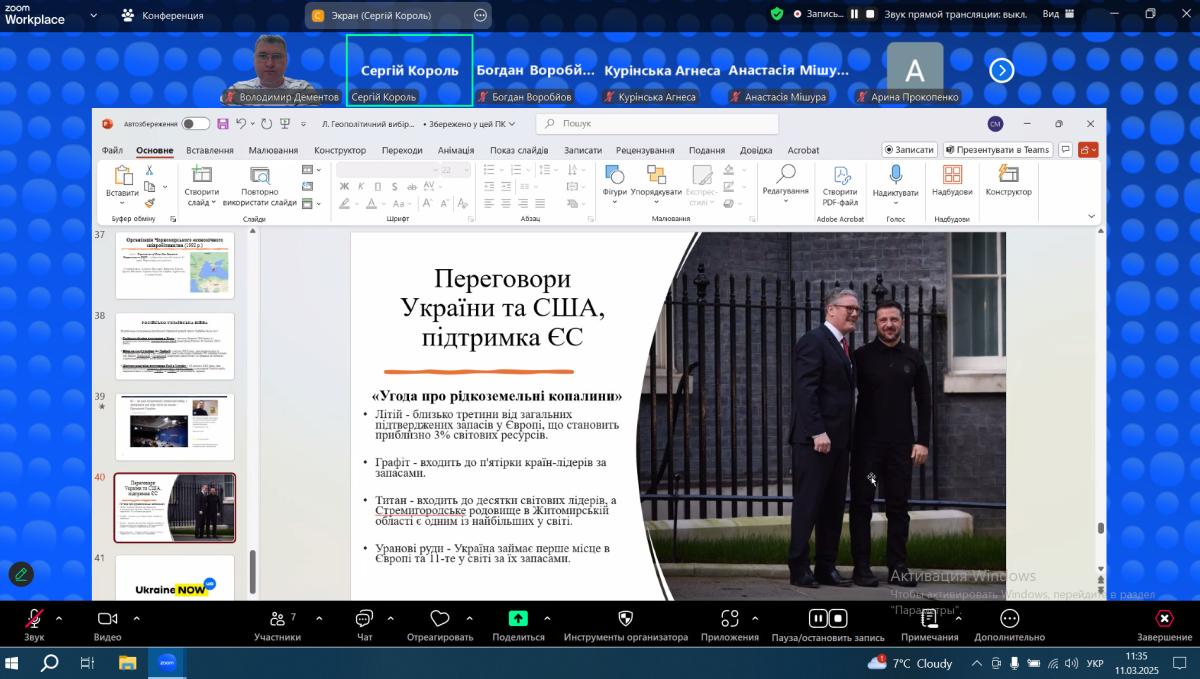
Task: Open Отреагировать reactions menu
Action: click(440, 619)
